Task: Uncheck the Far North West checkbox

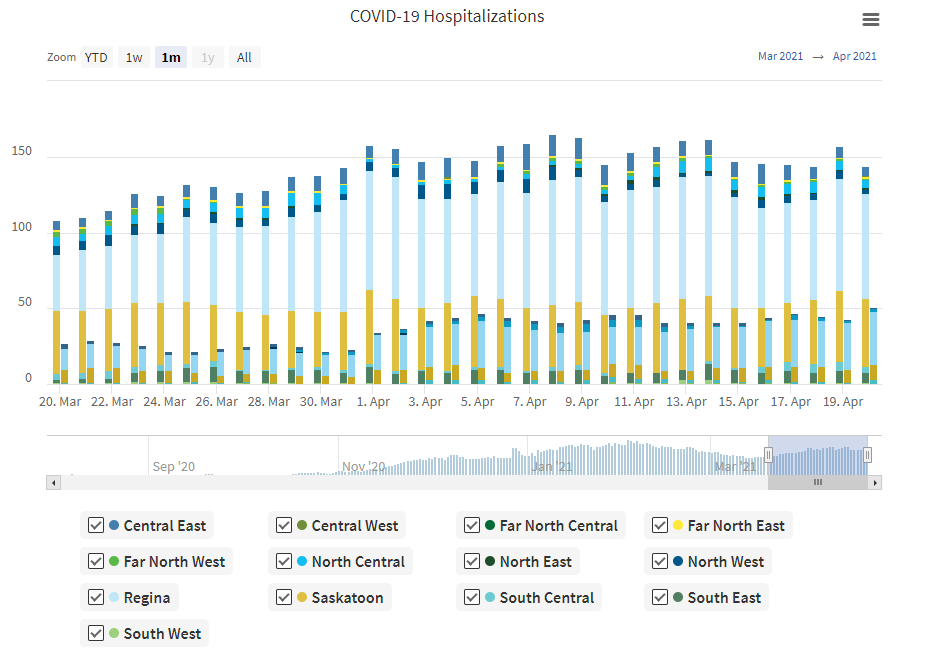Action: click(96, 562)
